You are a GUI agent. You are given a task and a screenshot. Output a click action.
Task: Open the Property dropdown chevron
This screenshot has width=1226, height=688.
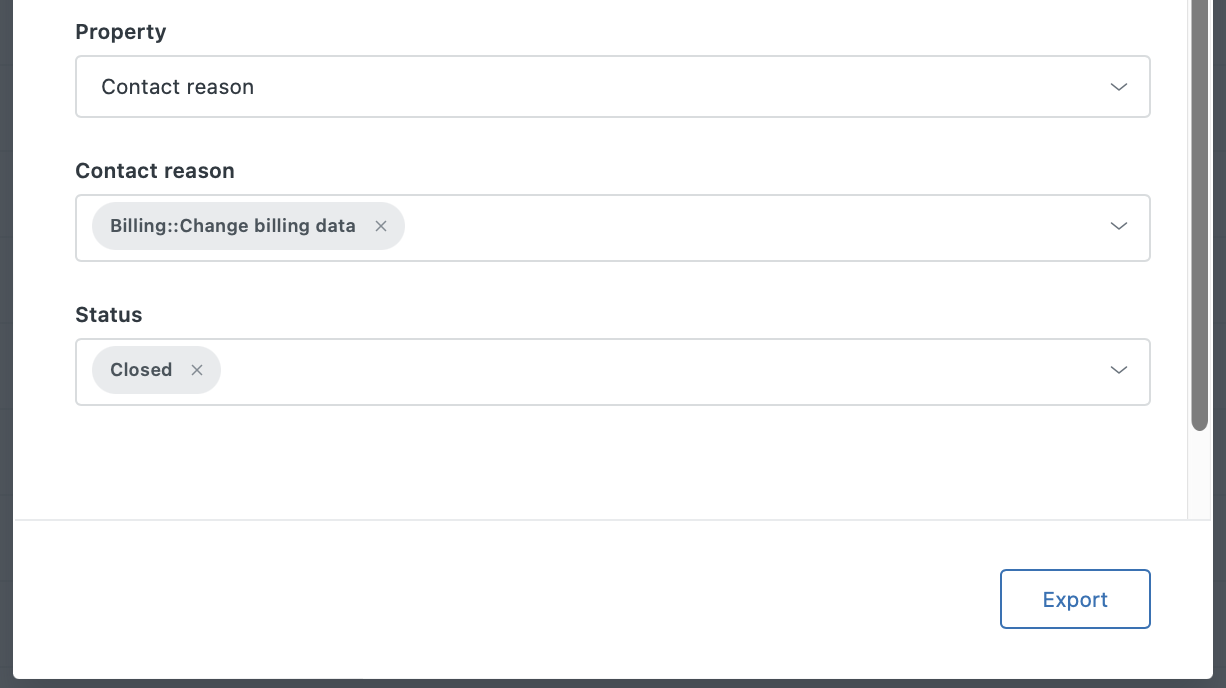(1119, 87)
